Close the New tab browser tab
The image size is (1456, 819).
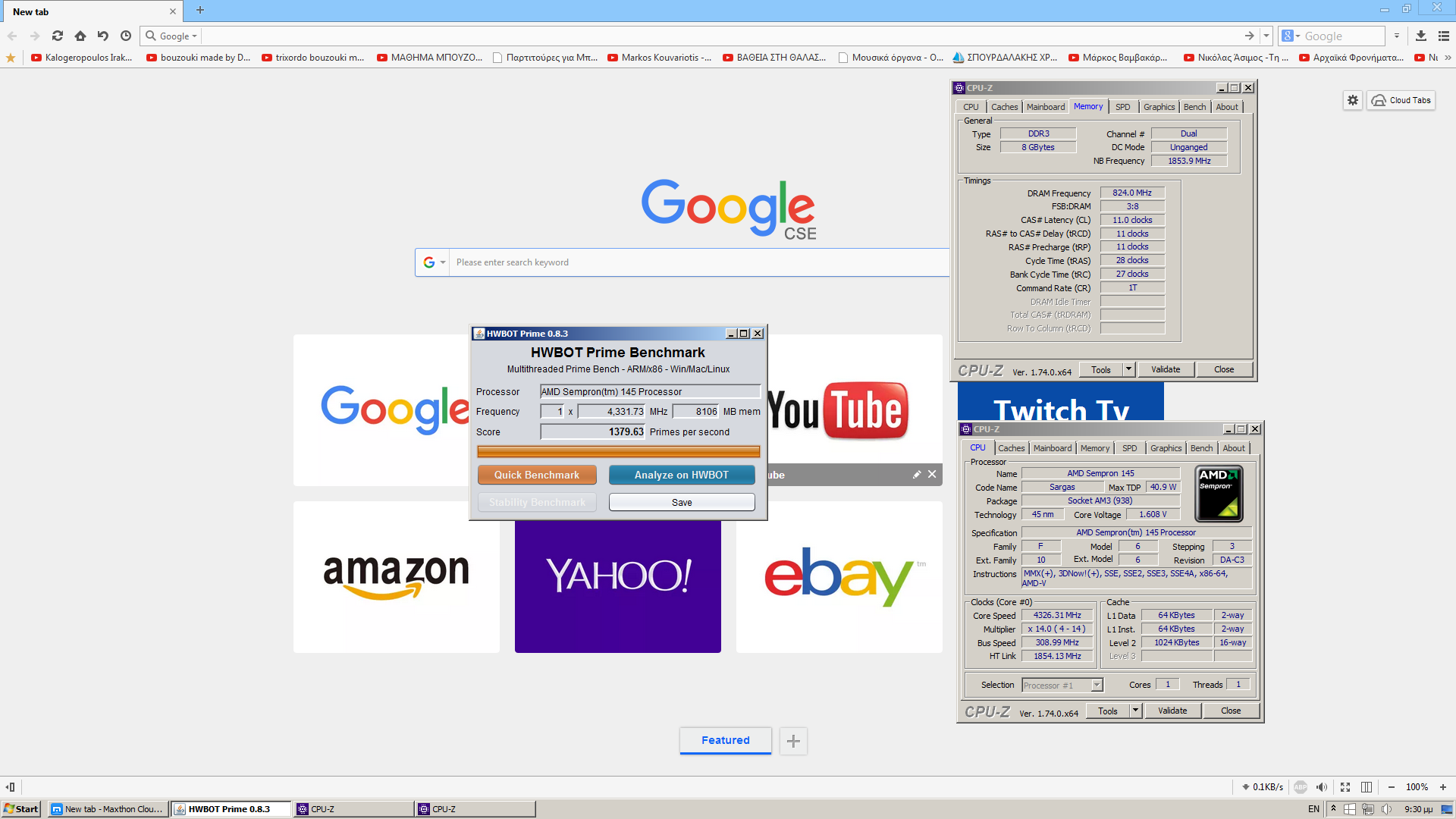point(173,11)
